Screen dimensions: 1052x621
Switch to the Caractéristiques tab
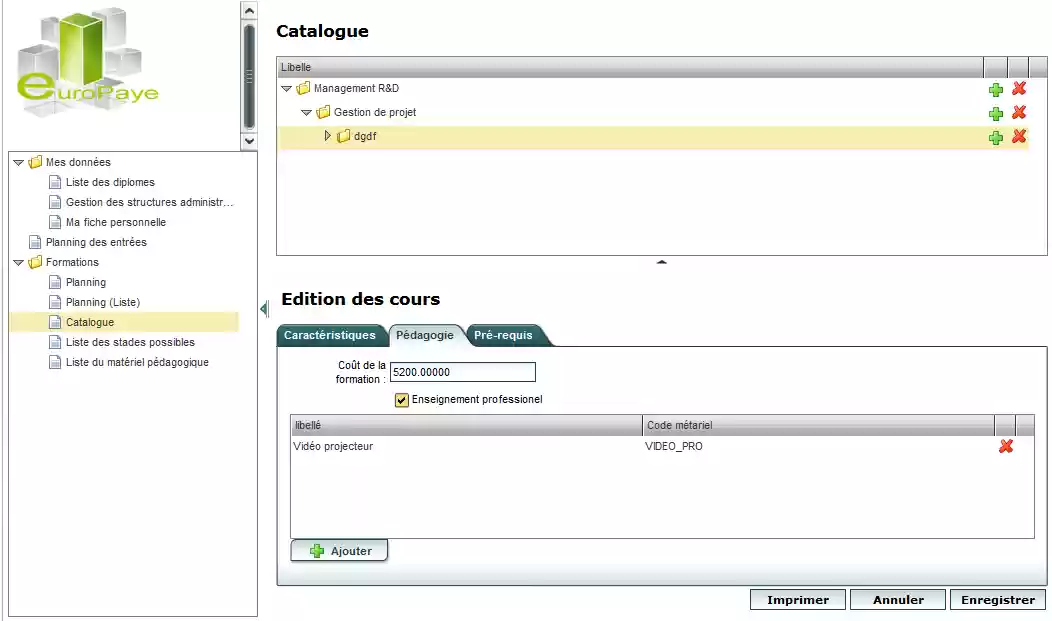coord(332,335)
